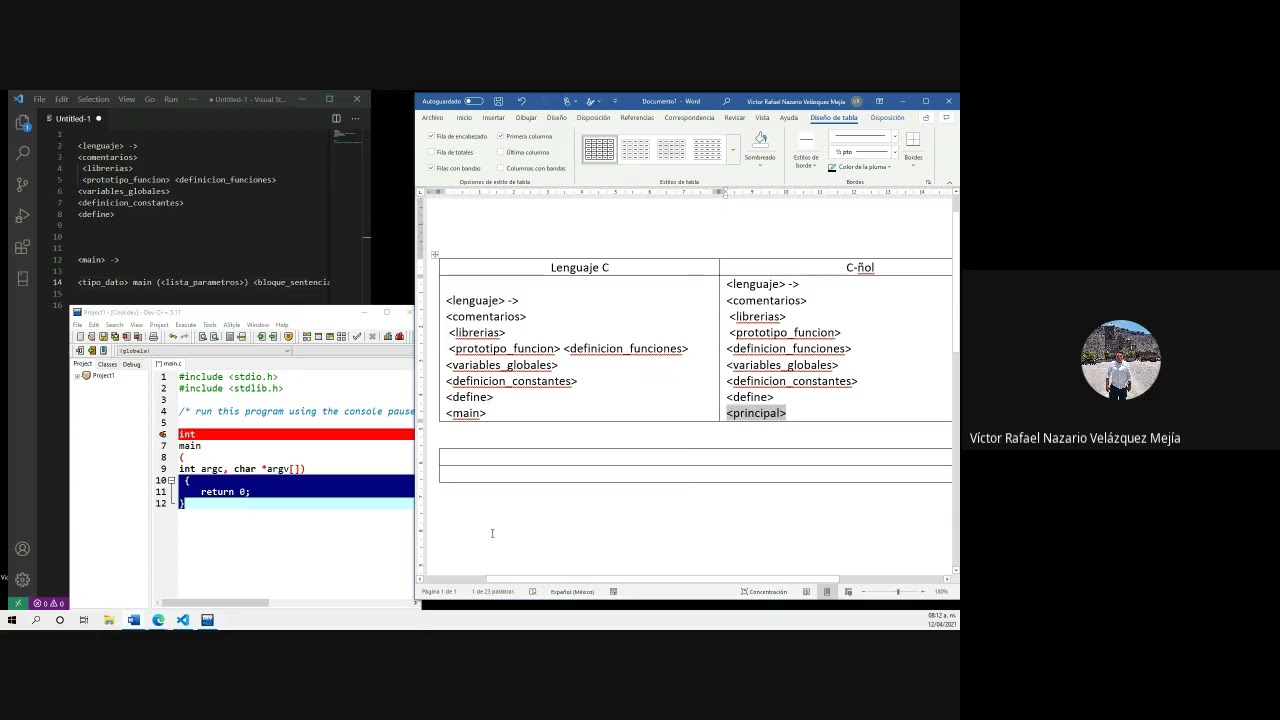Screen dimensions: 1280x720
Task: Open Word Comments icon in ribbon
Action: coord(946,118)
